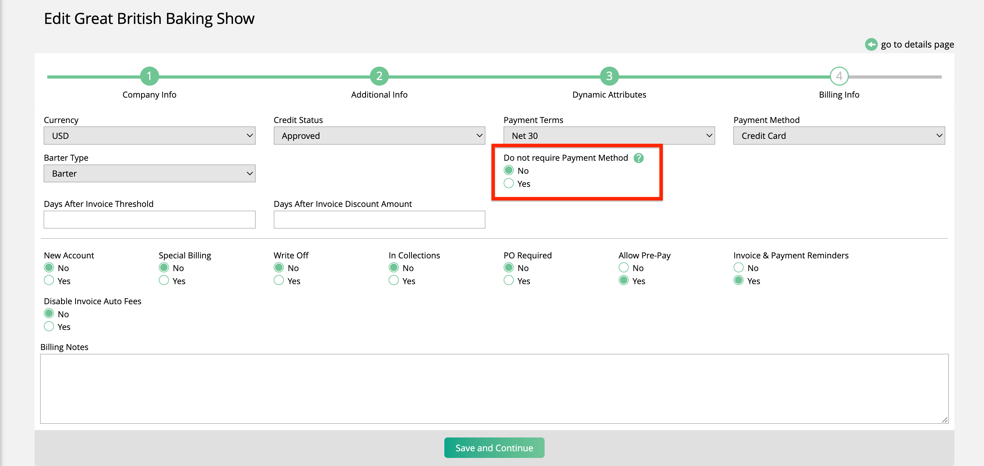This screenshot has height=466, width=984.
Task: Open the Barter Type dropdown
Action: click(x=149, y=174)
